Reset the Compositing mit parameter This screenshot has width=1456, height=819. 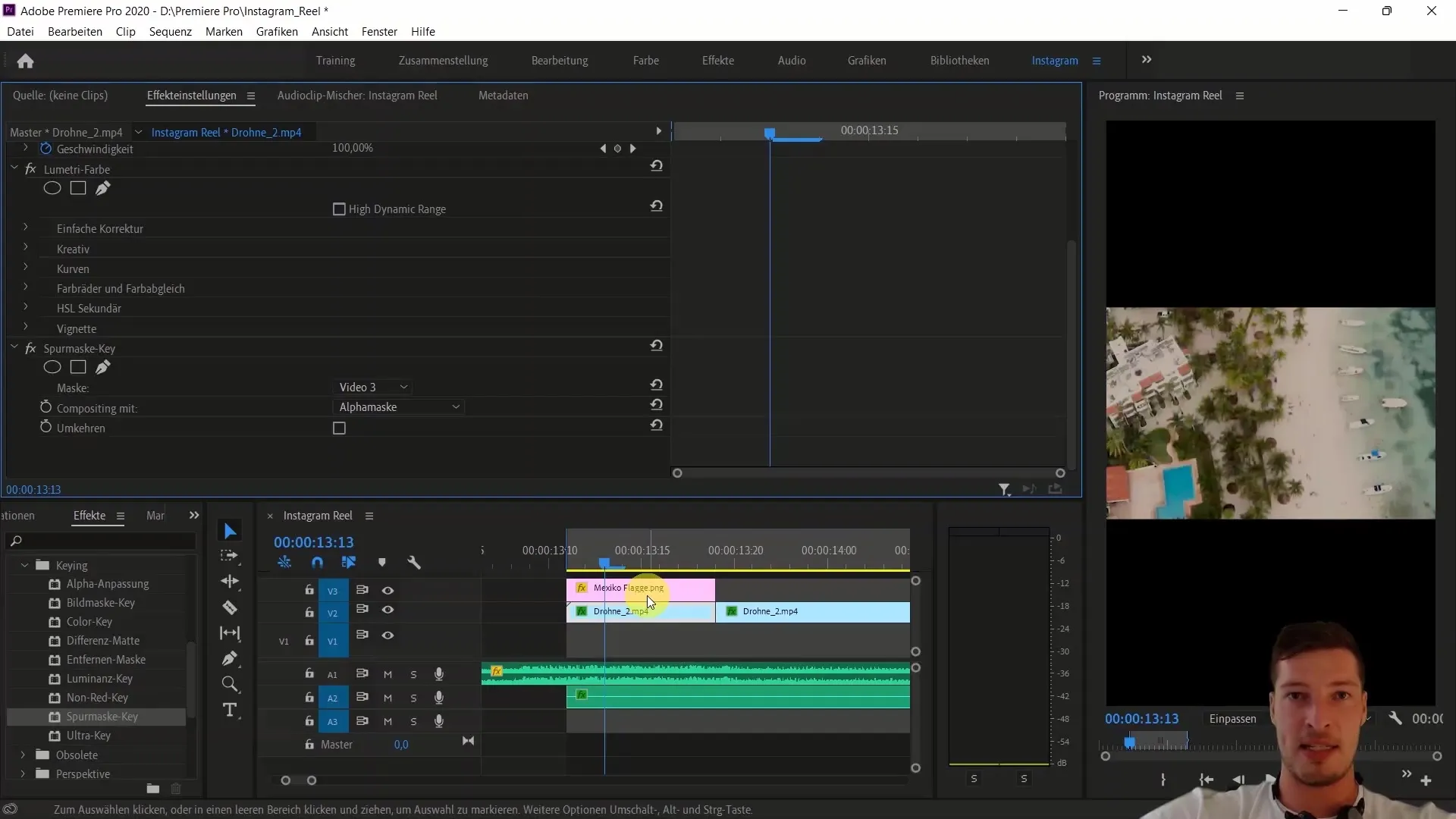pyautogui.click(x=657, y=405)
